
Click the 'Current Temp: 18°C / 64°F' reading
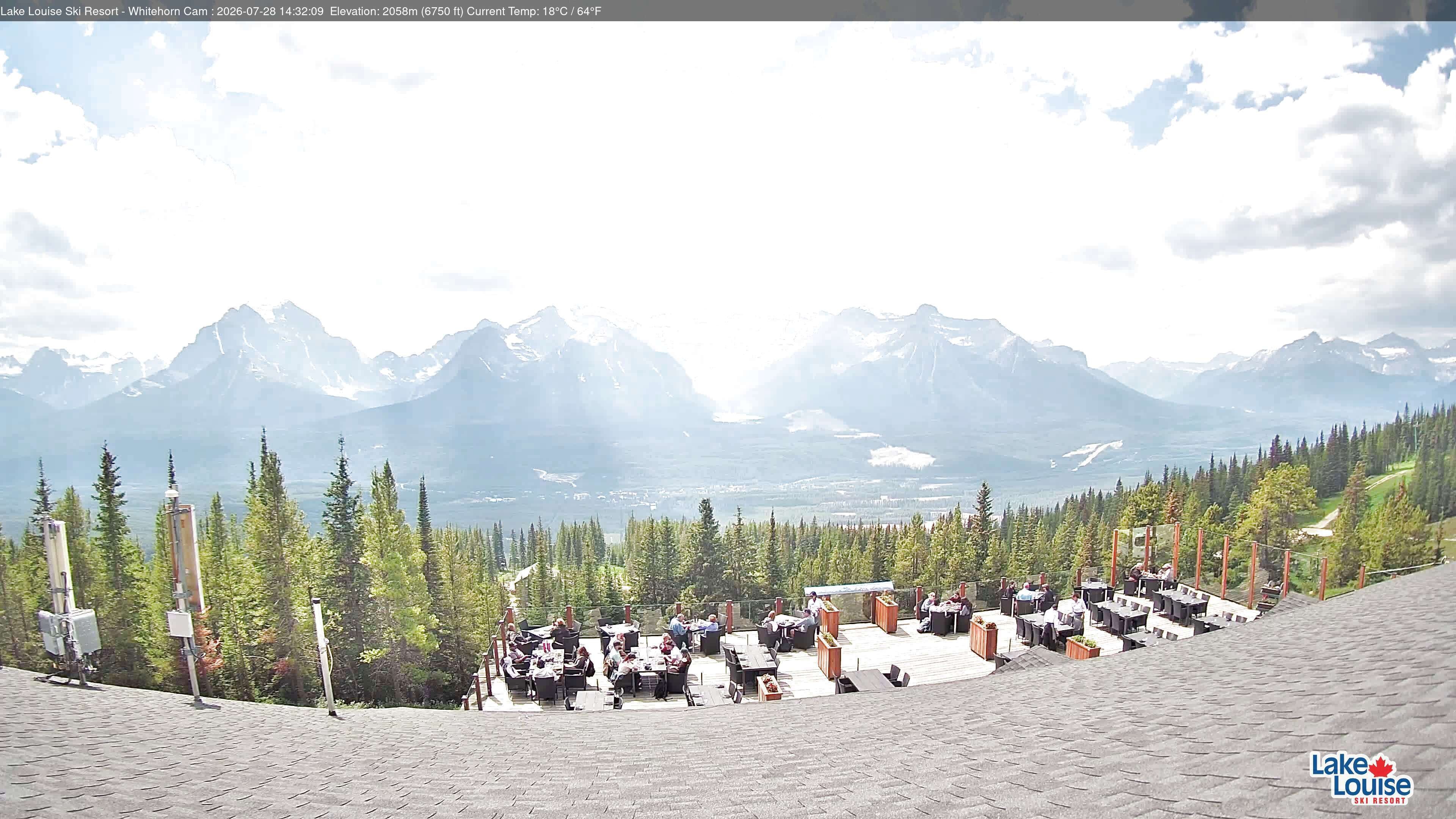point(534,11)
